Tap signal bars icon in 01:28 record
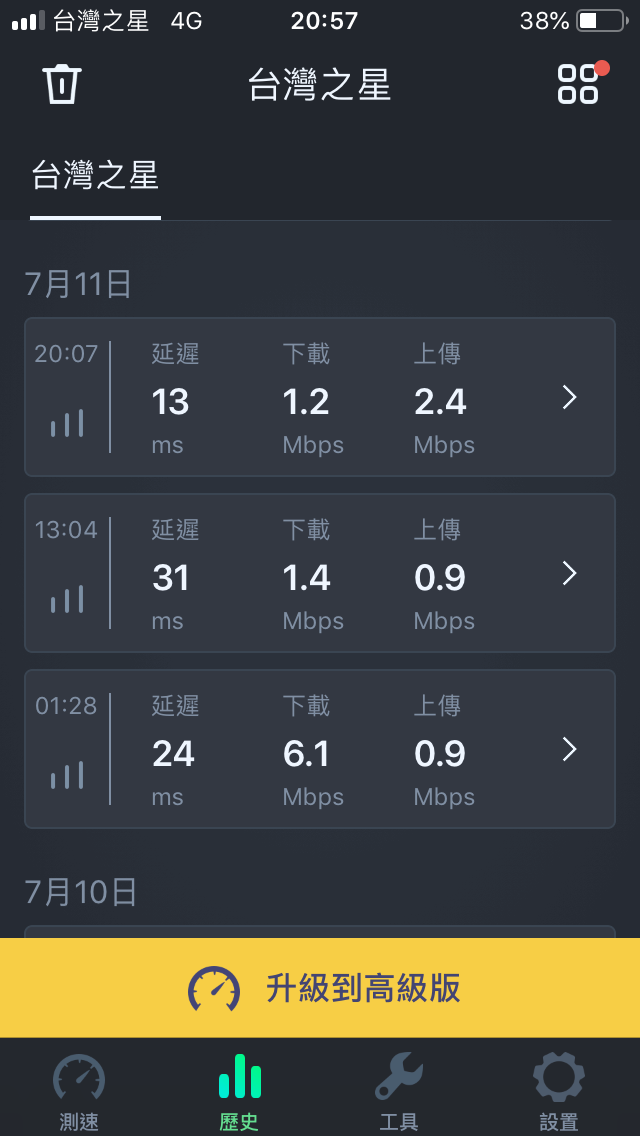640x1136 pixels. pyautogui.click(x=67, y=775)
